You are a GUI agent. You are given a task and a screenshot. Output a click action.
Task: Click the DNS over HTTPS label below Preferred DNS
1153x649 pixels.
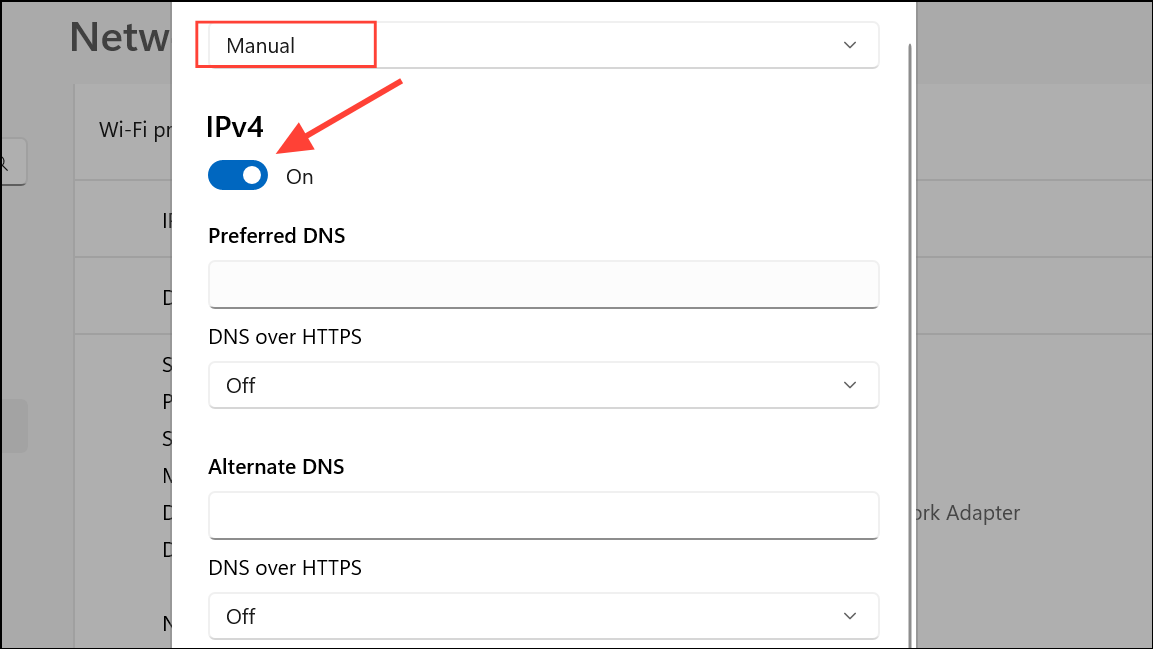click(285, 337)
